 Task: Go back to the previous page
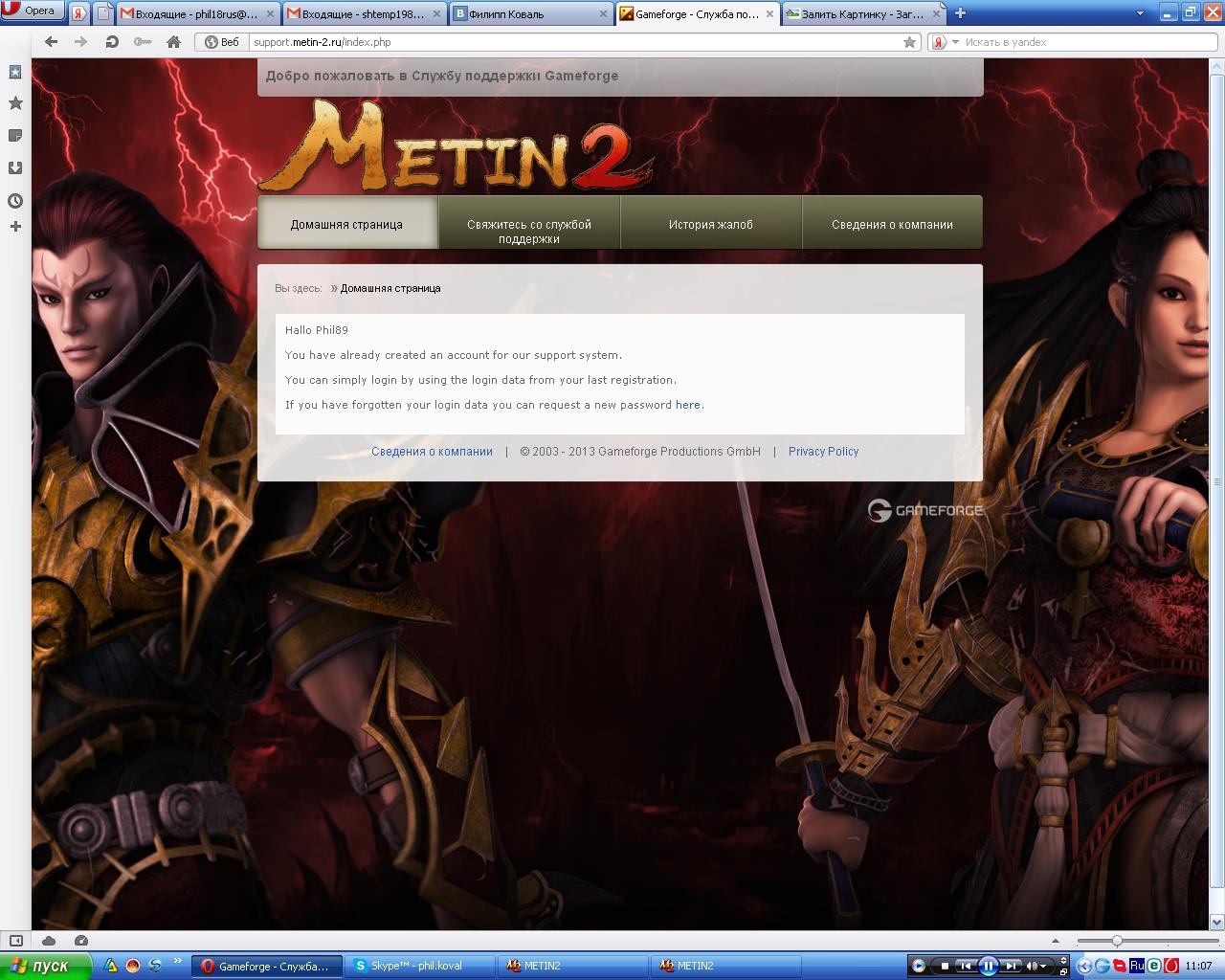(52, 42)
